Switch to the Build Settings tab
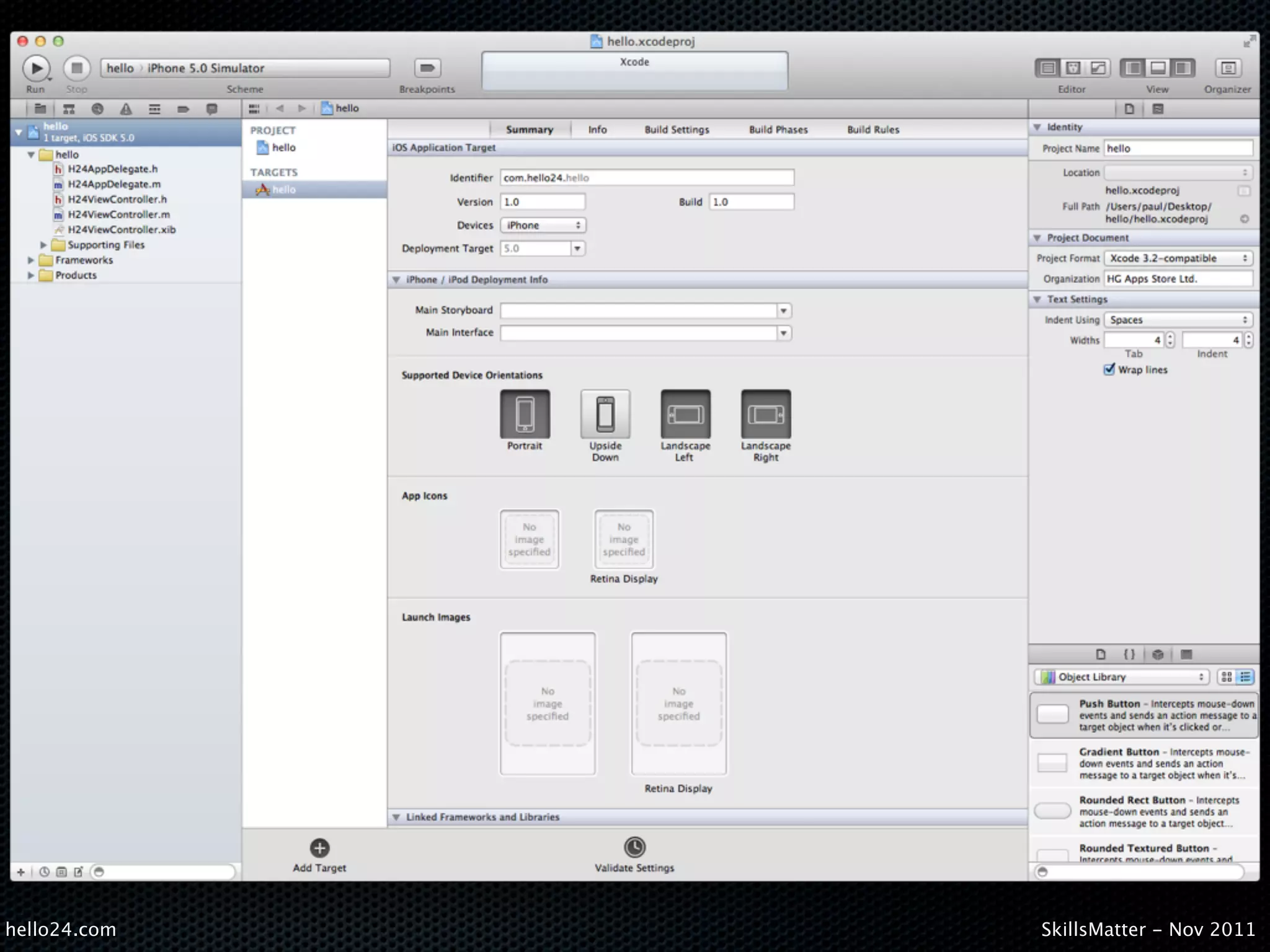The image size is (1270, 952). click(677, 130)
